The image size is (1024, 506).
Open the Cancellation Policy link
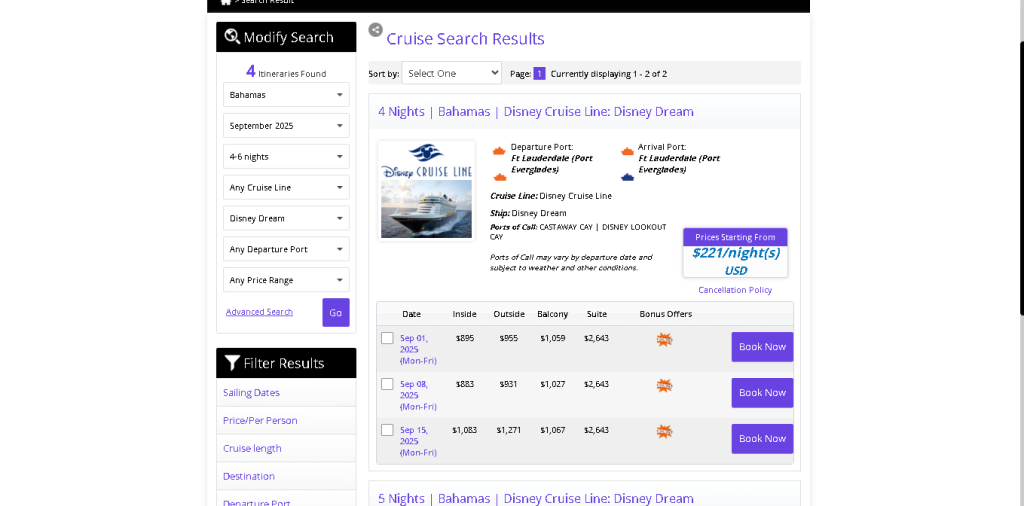tap(735, 290)
